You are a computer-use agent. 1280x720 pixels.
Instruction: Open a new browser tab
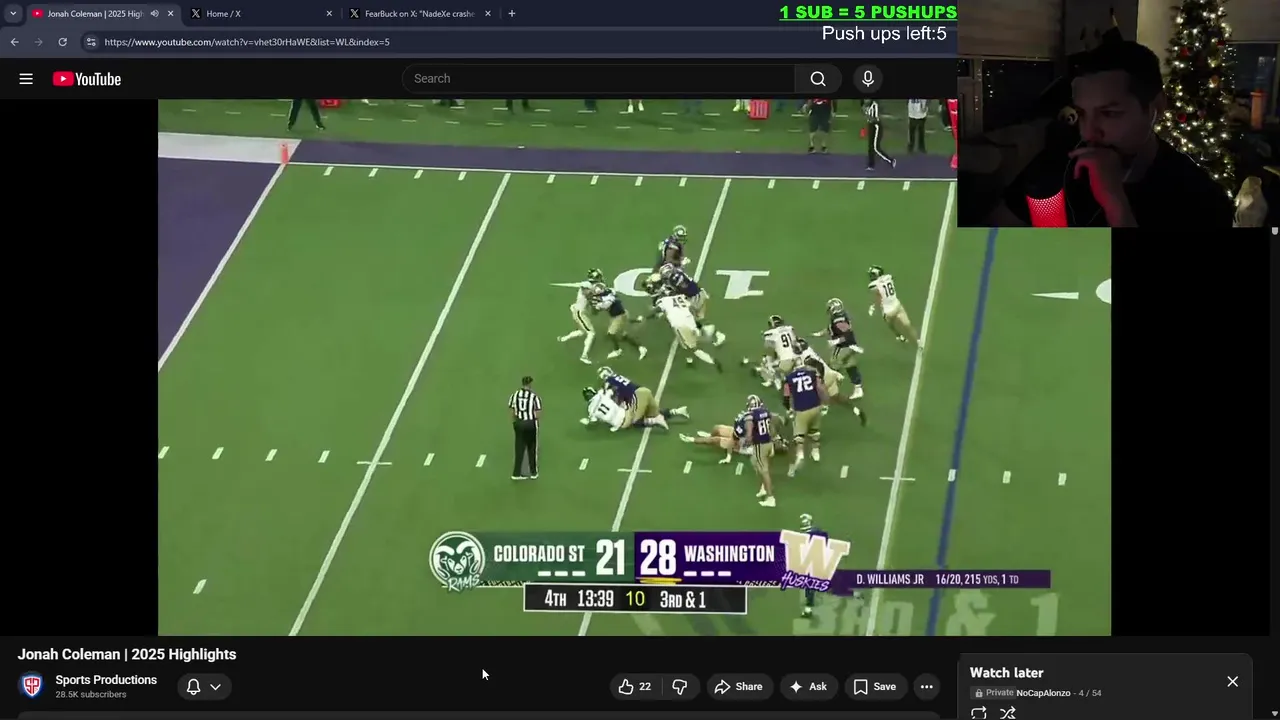point(512,14)
